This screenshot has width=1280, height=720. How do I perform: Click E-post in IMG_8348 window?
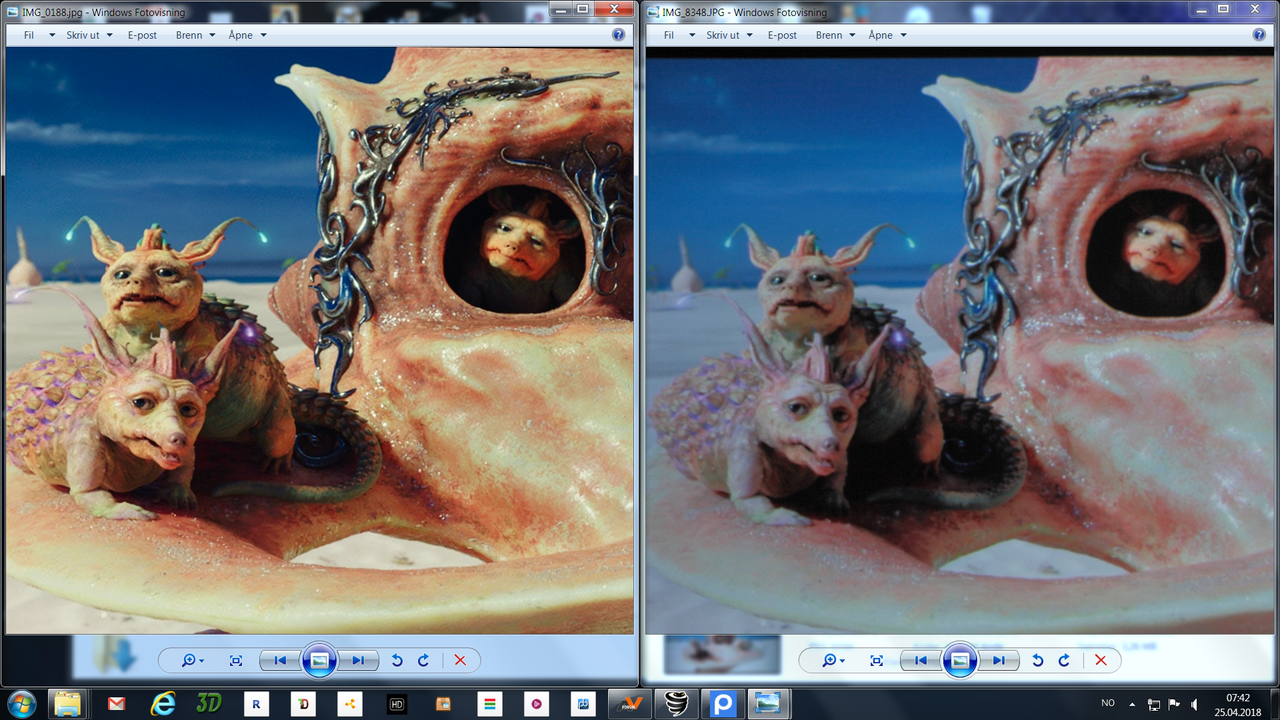coord(782,35)
